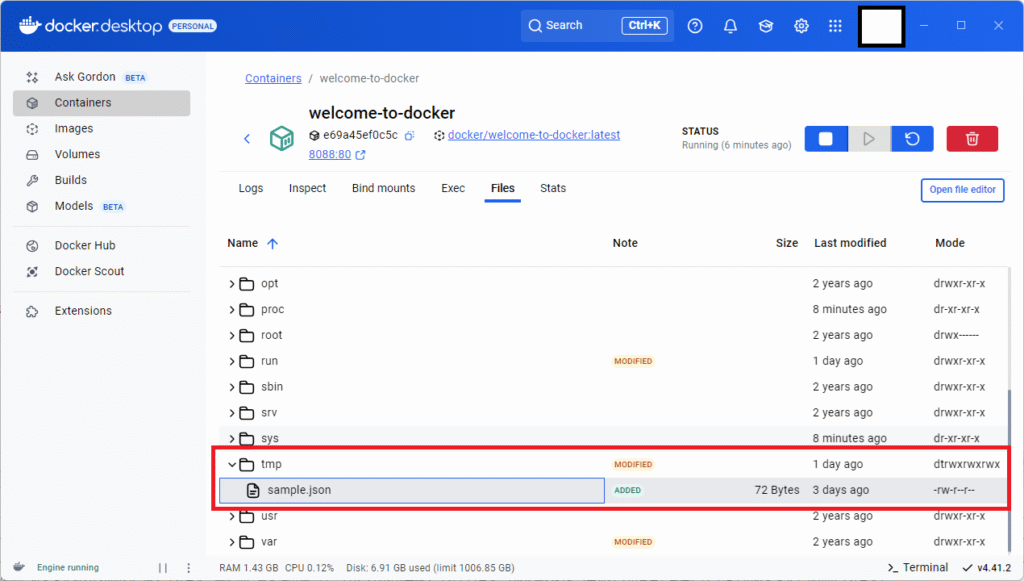Viewport: 1024px width, 581px height.
Task: Click the file list vertical scrollbar
Action: click(x=1012, y=471)
